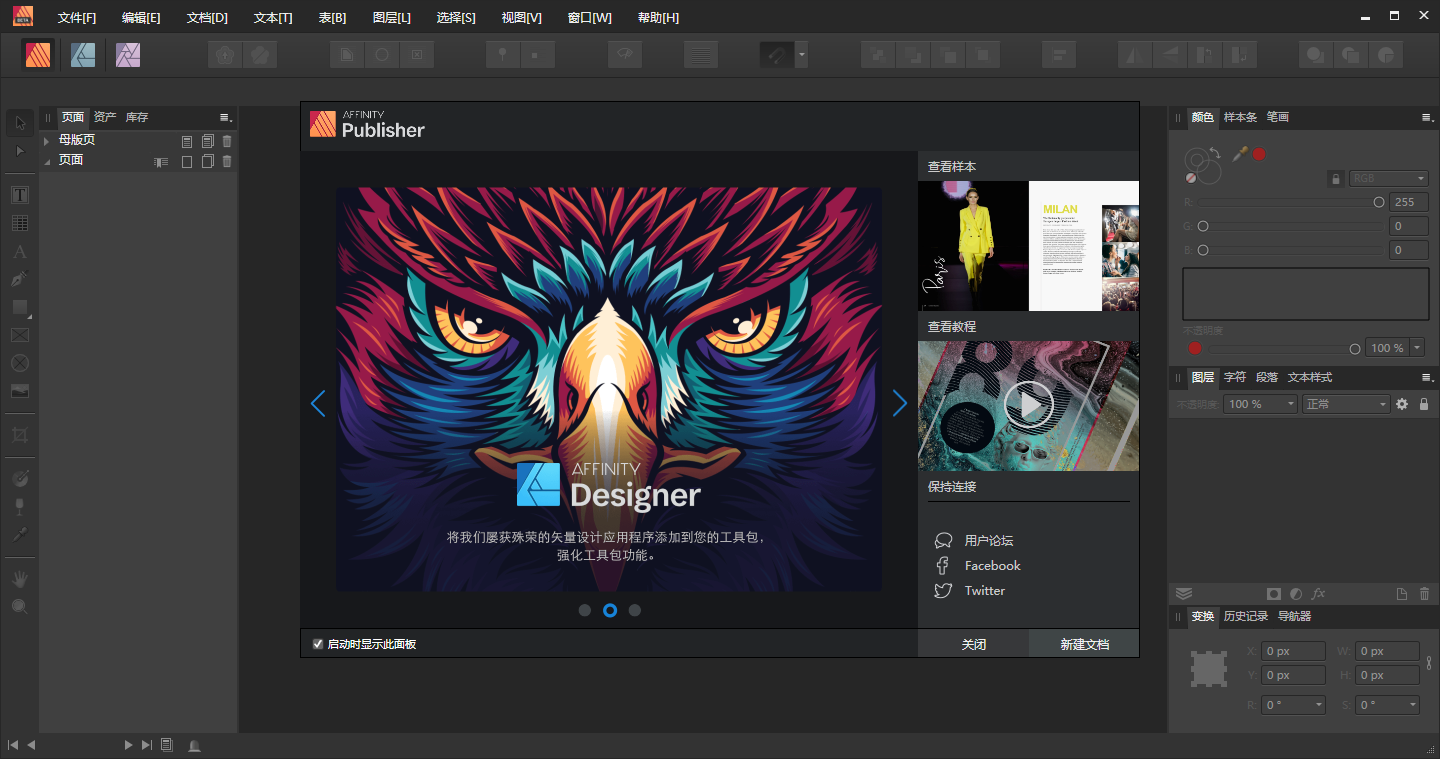
Task: Select the Frame Text tool
Action: point(20,195)
